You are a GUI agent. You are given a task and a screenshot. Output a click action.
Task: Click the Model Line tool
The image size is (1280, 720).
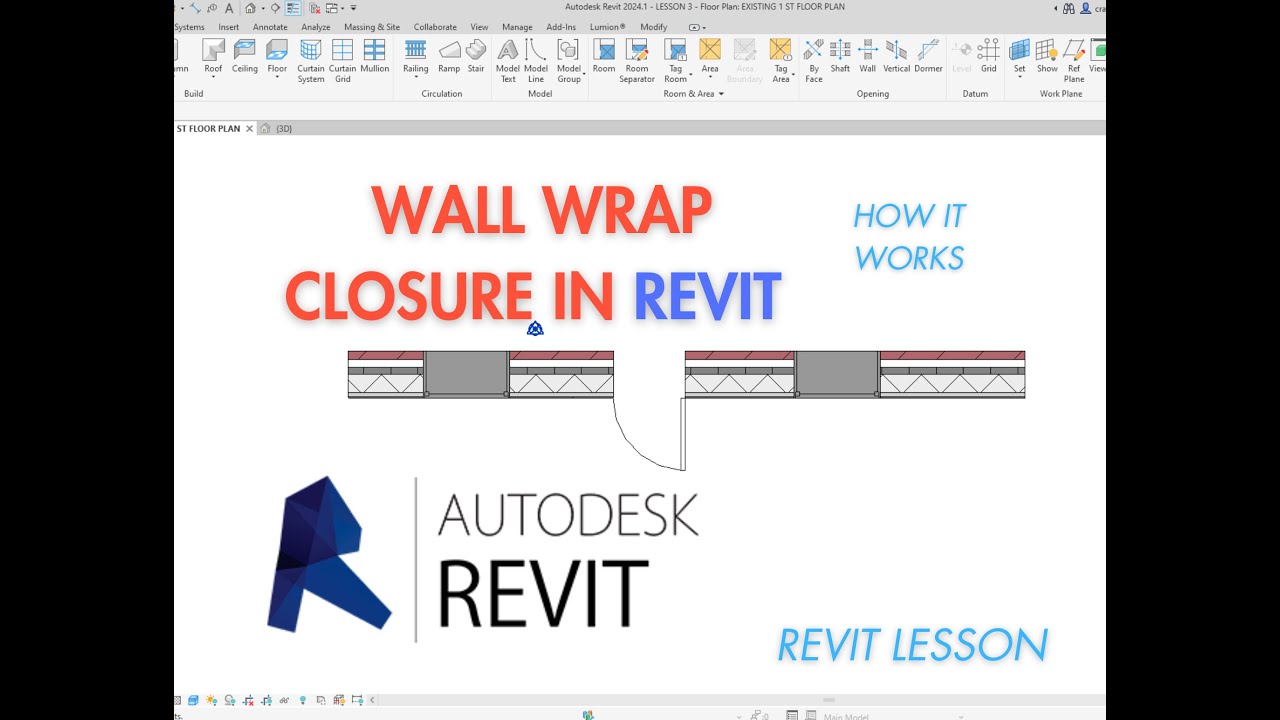(x=536, y=60)
